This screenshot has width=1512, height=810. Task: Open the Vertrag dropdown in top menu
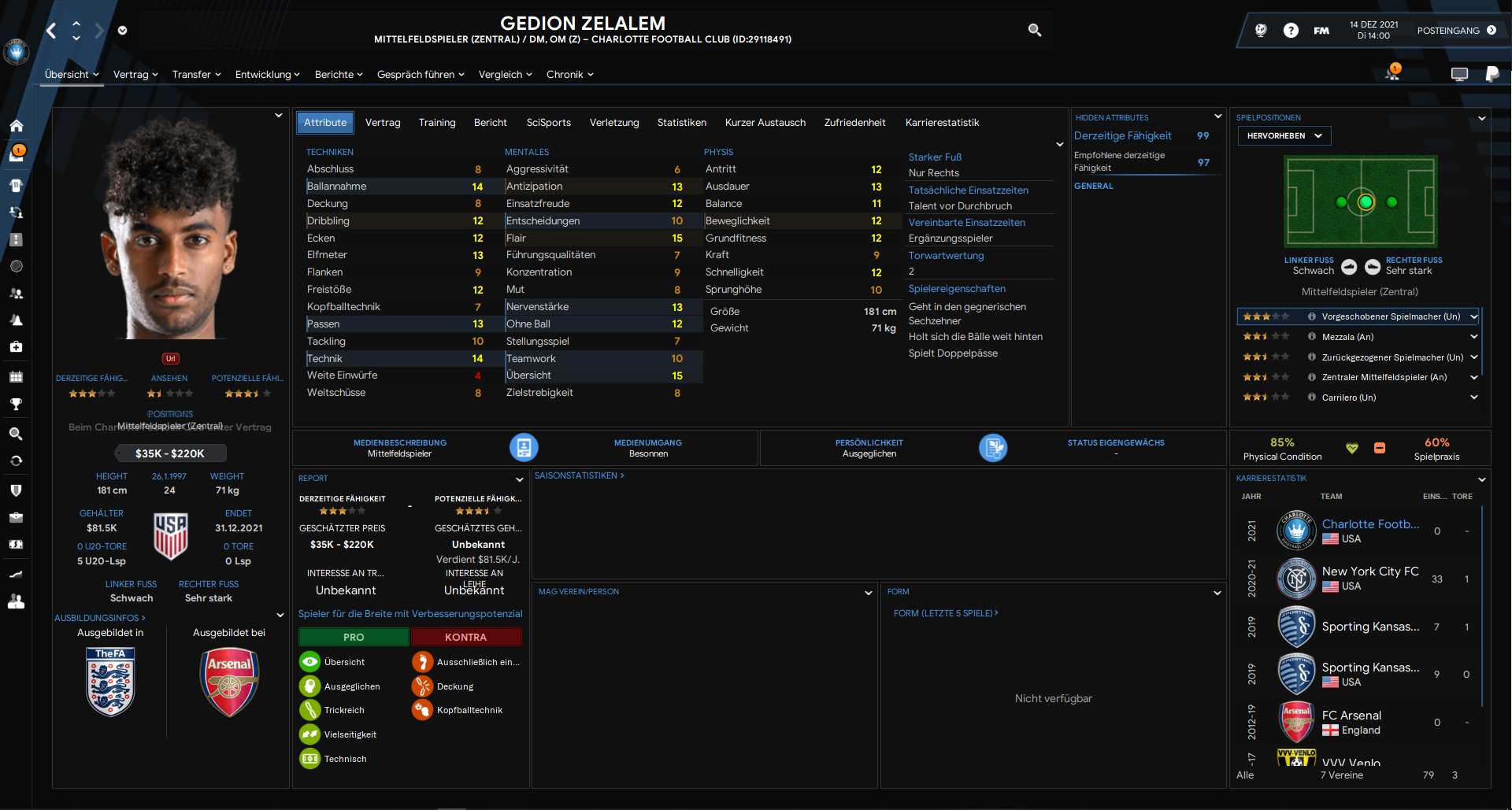[x=135, y=74]
